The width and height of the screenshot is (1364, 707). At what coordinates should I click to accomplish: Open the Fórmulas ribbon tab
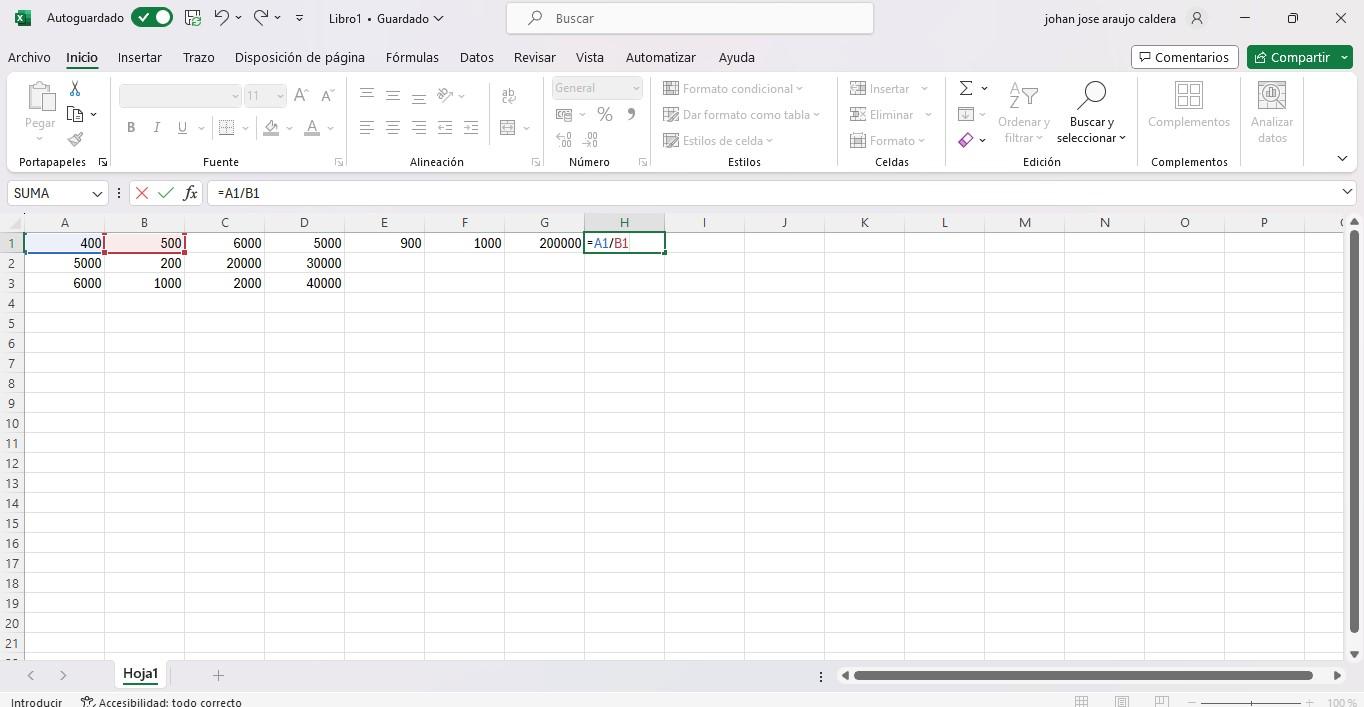412,57
